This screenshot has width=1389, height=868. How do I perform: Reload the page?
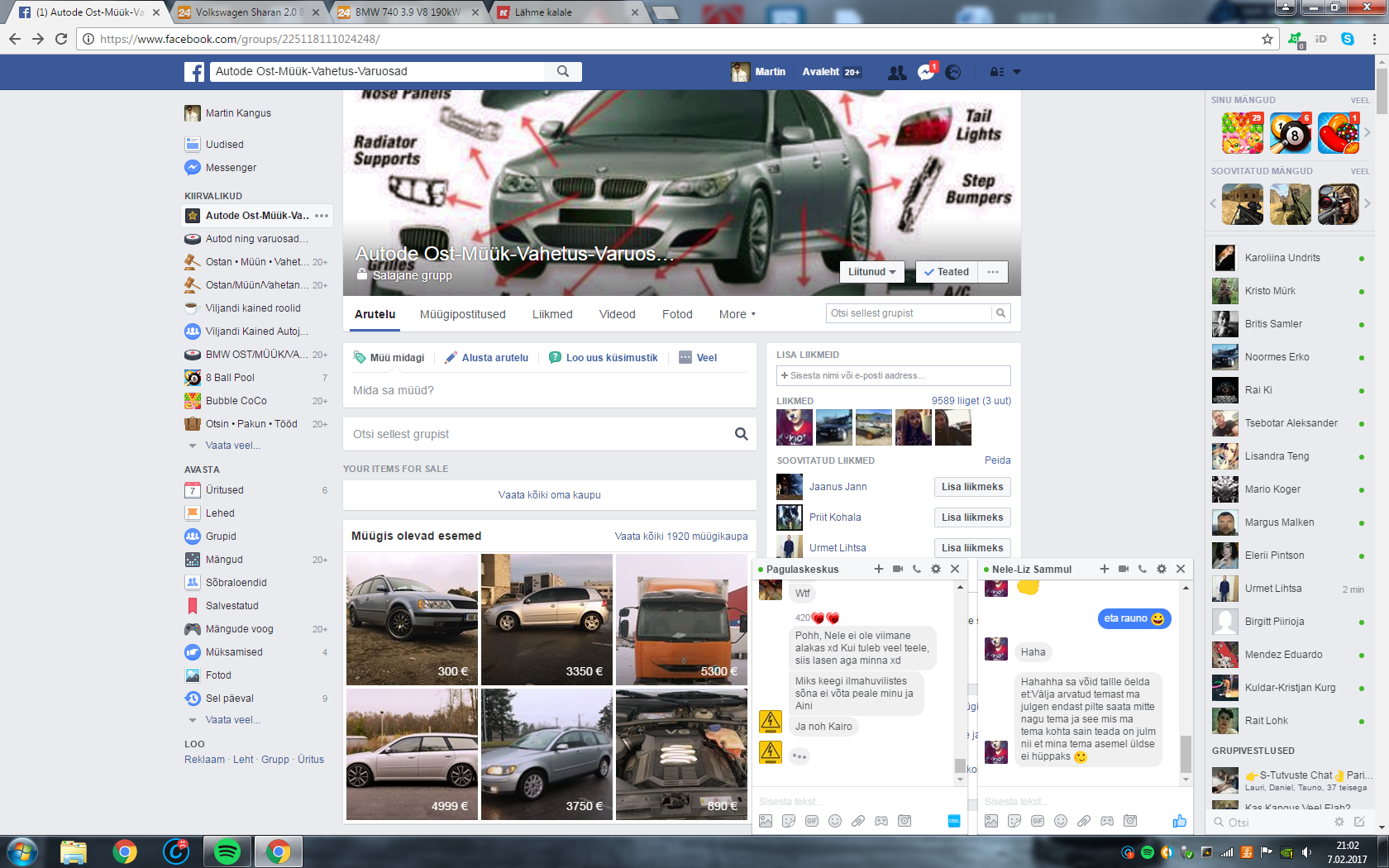(61, 39)
